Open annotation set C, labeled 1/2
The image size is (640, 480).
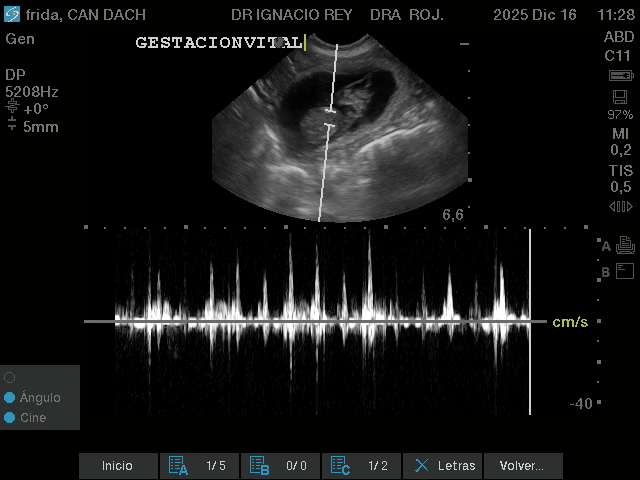point(361,466)
